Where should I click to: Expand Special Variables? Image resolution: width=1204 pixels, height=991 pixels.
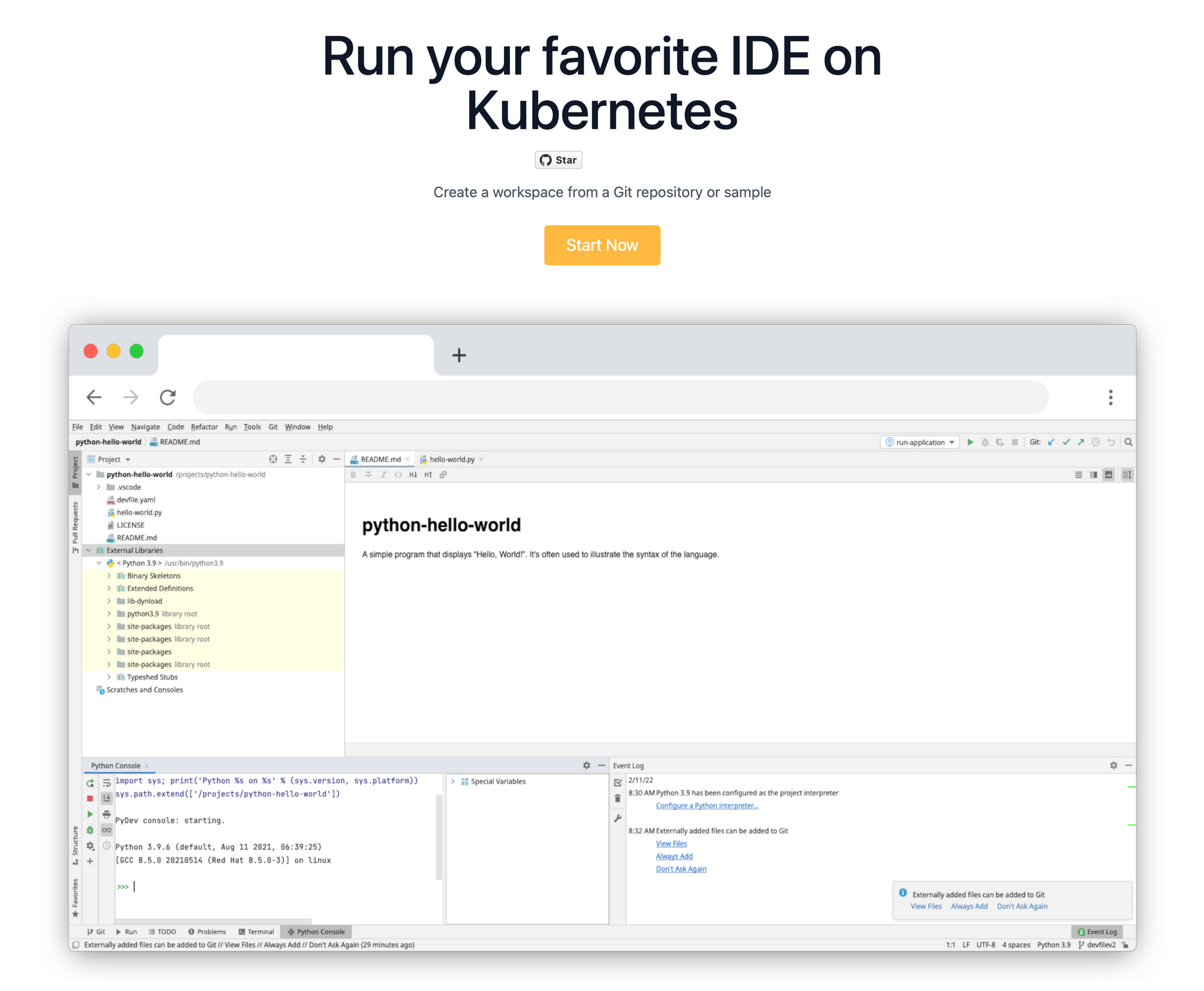click(453, 781)
